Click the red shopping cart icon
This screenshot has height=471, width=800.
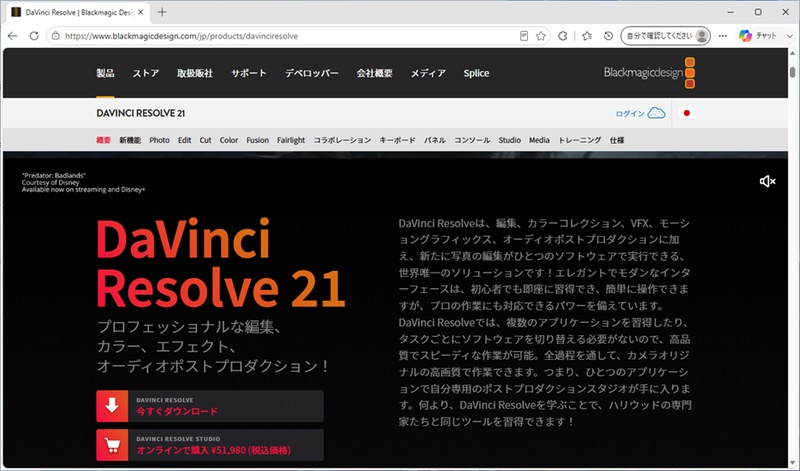112,445
